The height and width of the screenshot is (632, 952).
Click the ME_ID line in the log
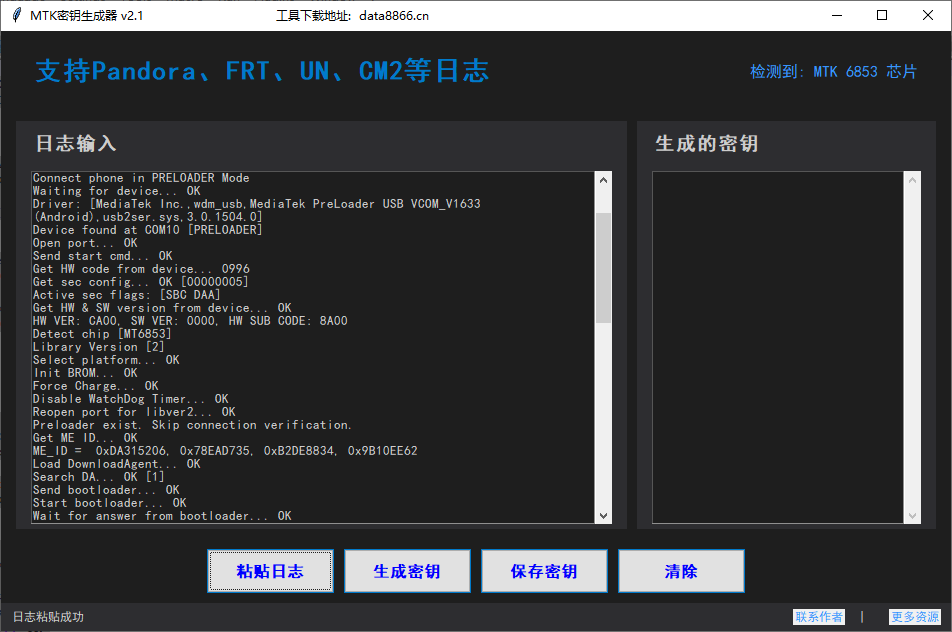[225, 451]
